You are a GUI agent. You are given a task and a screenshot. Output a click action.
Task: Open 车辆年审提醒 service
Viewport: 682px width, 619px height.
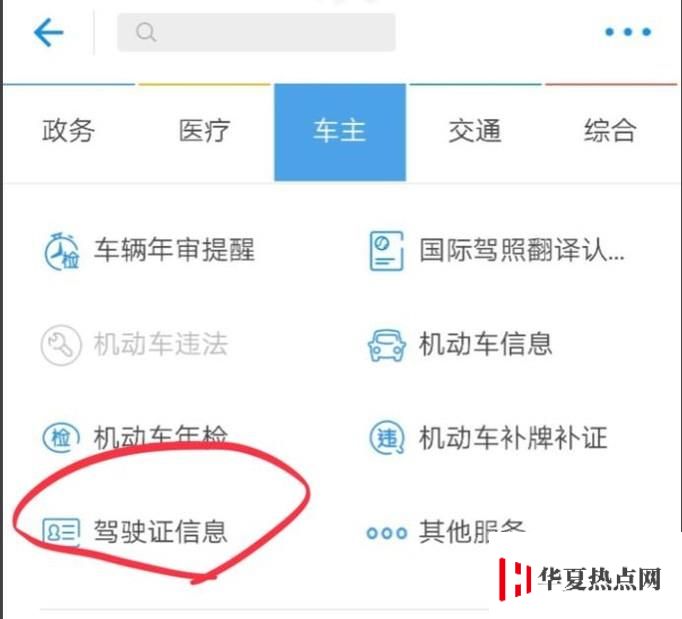(174, 250)
